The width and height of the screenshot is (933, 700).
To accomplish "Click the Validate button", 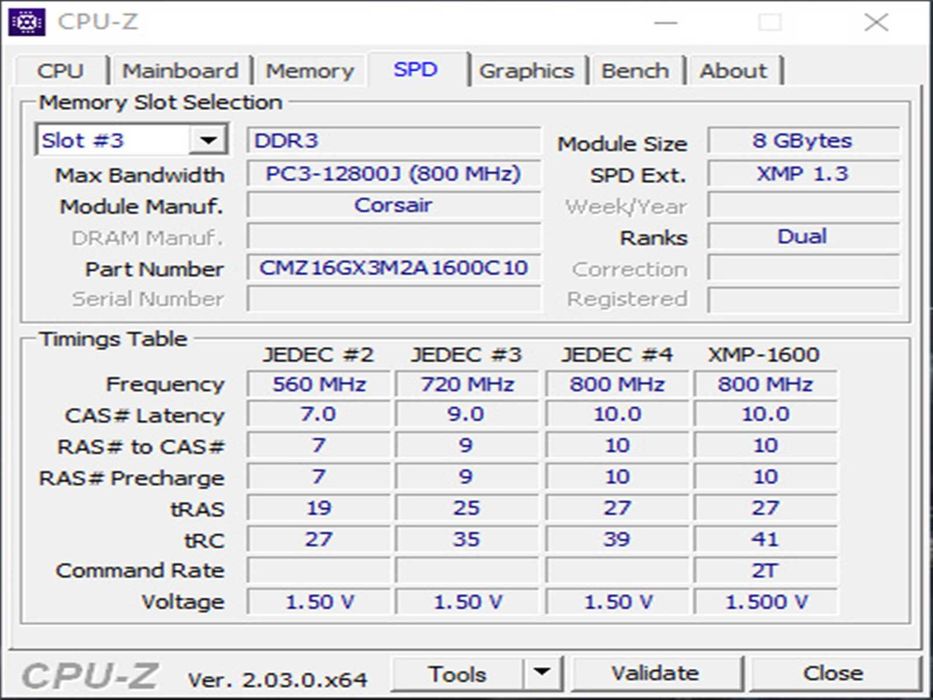I will pos(656,673).
